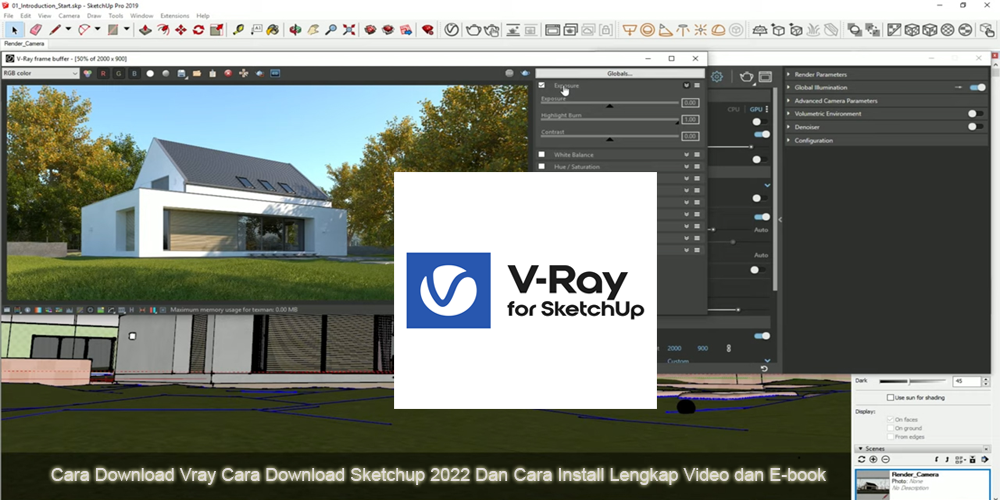The height and width of the screenshot is (500, 1000).
Task: Expand Configuration section
Action: click(788, 140)
